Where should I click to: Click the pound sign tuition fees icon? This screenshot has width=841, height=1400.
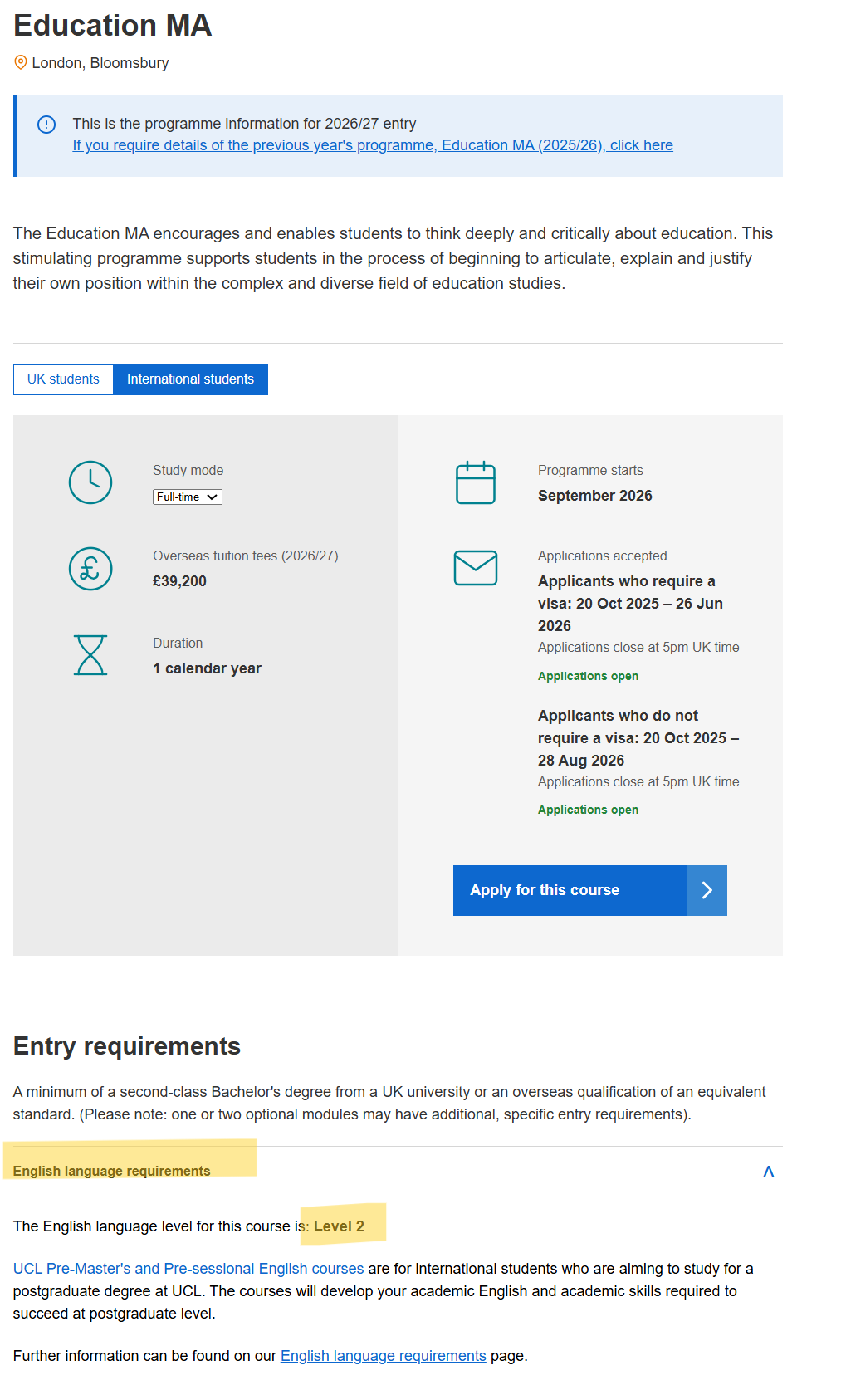(90, 569)
